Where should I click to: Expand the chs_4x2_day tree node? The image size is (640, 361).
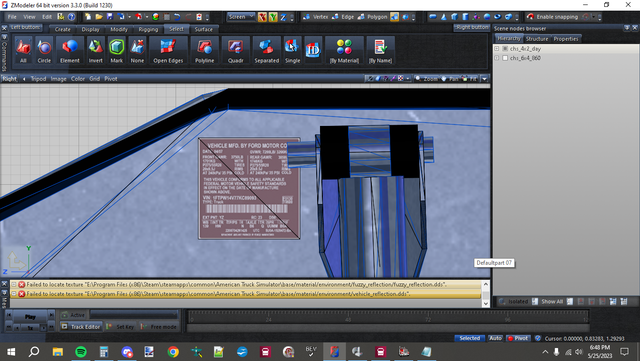(497, 49)
